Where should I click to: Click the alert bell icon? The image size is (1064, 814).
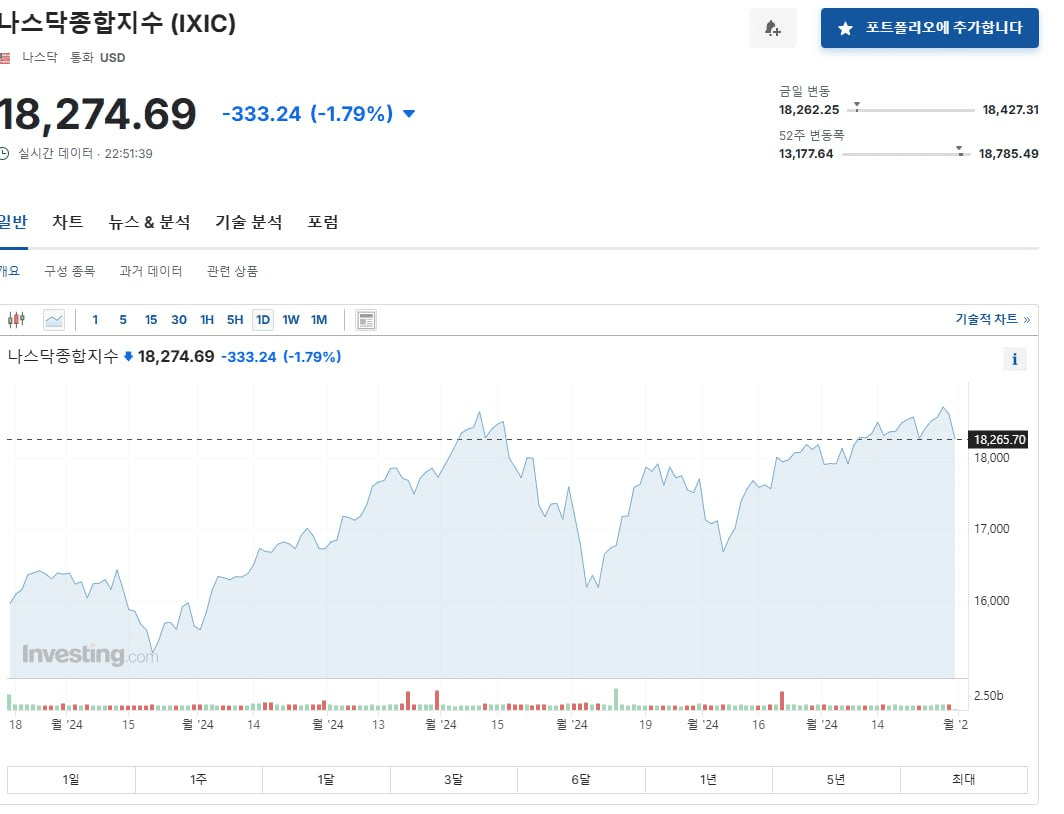[x=772, y=28]
